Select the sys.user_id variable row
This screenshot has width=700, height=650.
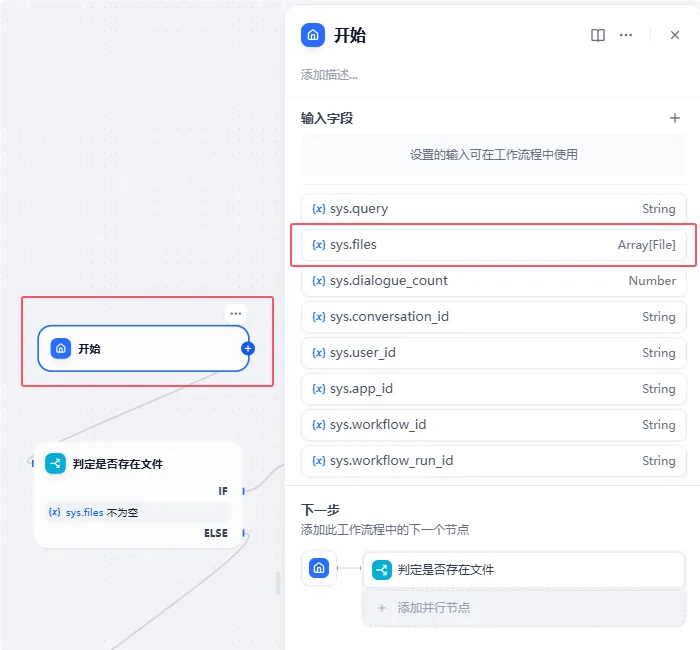coord(494,353)
